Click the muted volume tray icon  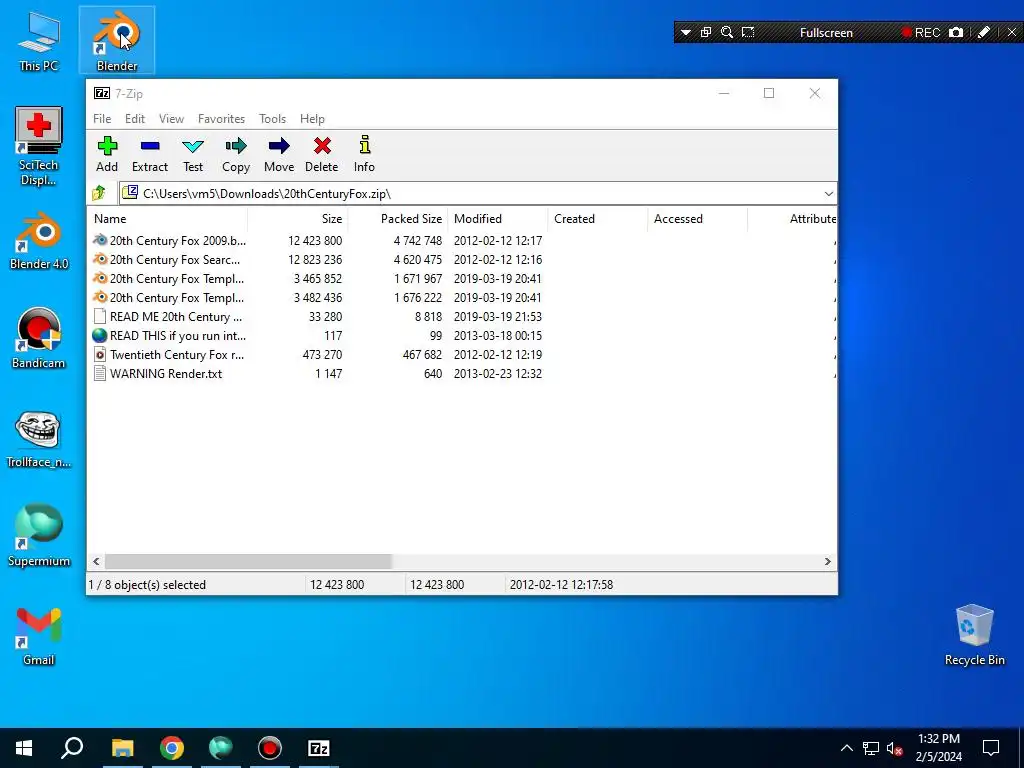(894, 748)
